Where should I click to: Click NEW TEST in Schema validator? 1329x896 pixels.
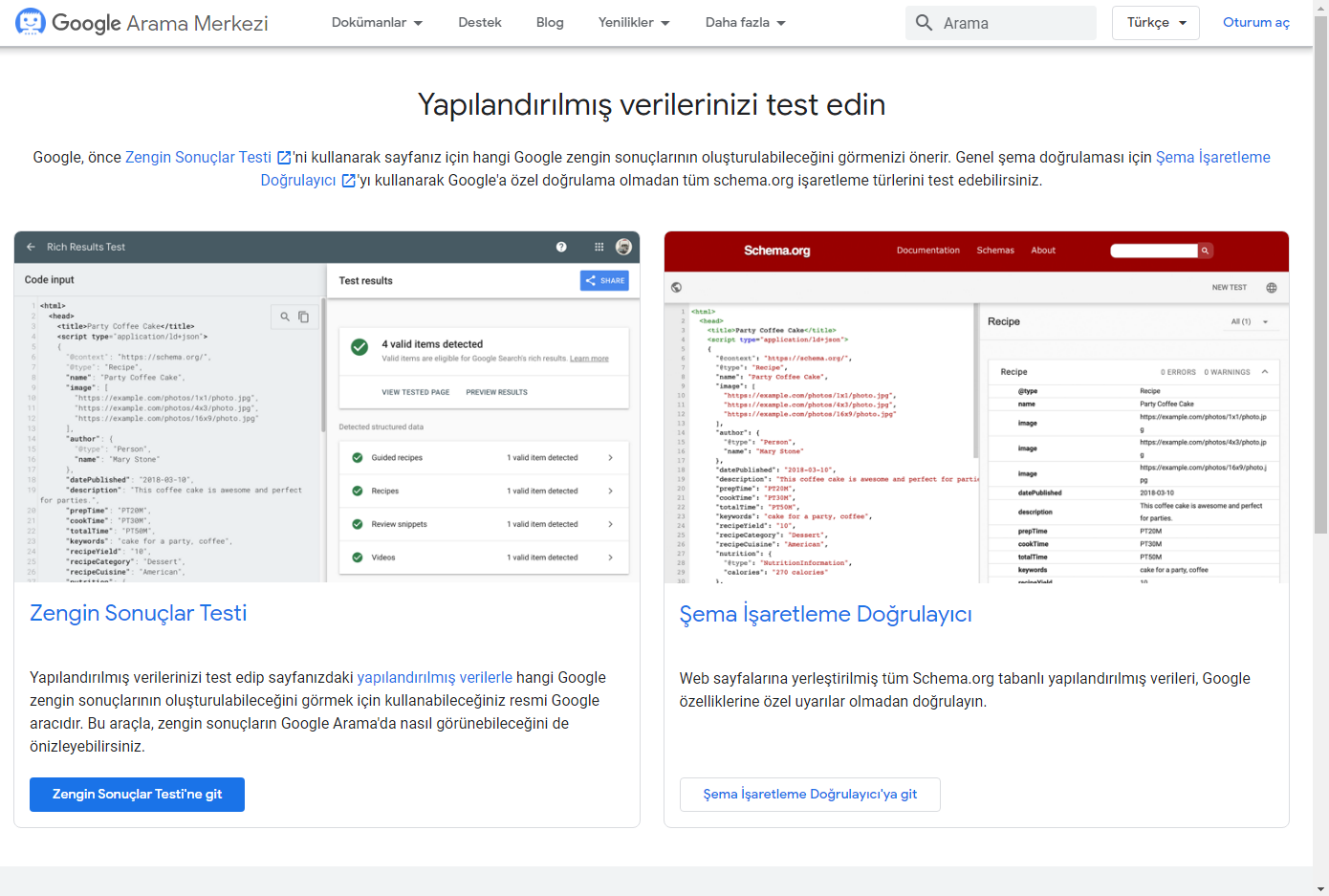pos(1230,288)
